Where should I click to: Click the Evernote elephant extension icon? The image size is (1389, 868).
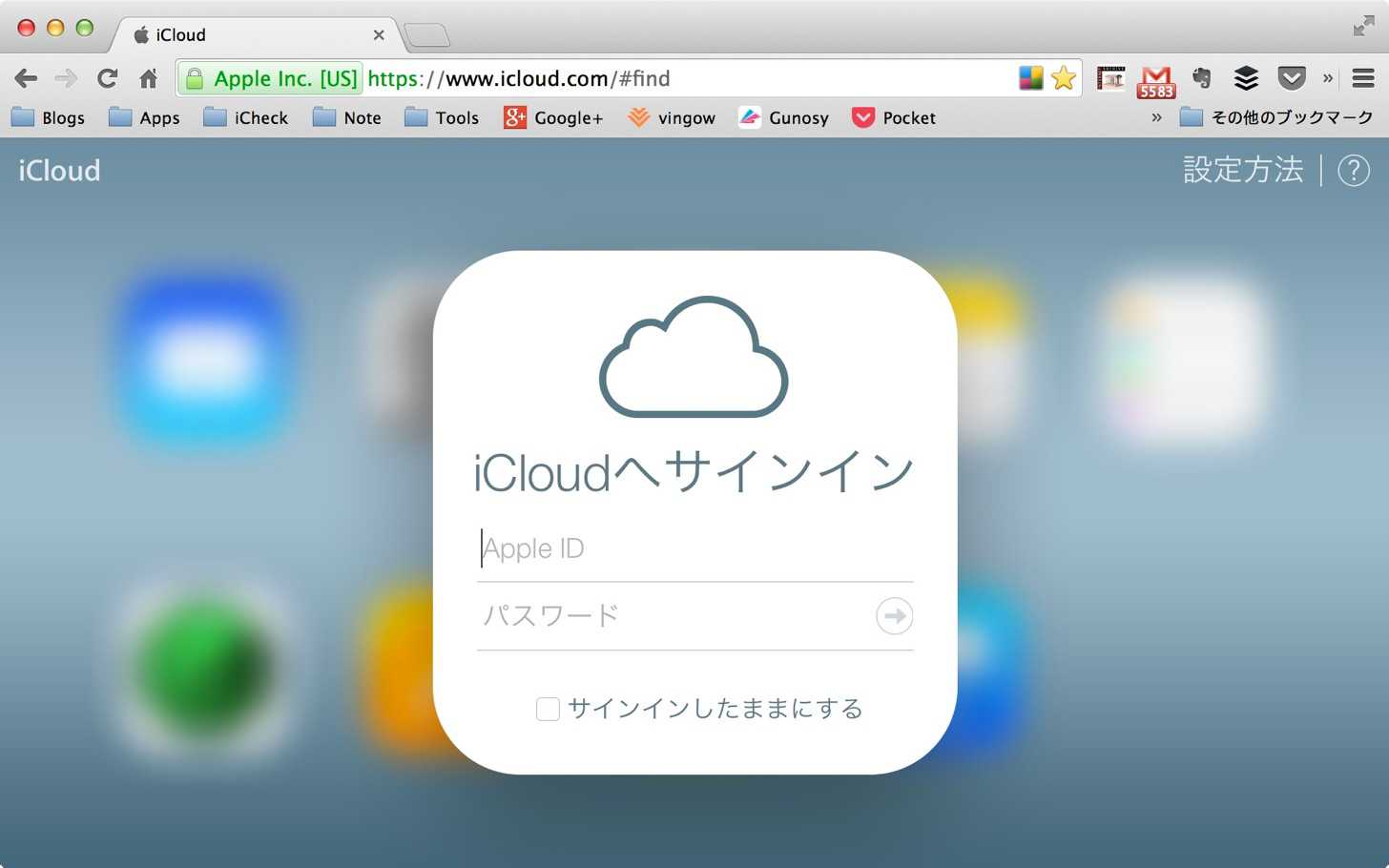tap(1201, 78)
